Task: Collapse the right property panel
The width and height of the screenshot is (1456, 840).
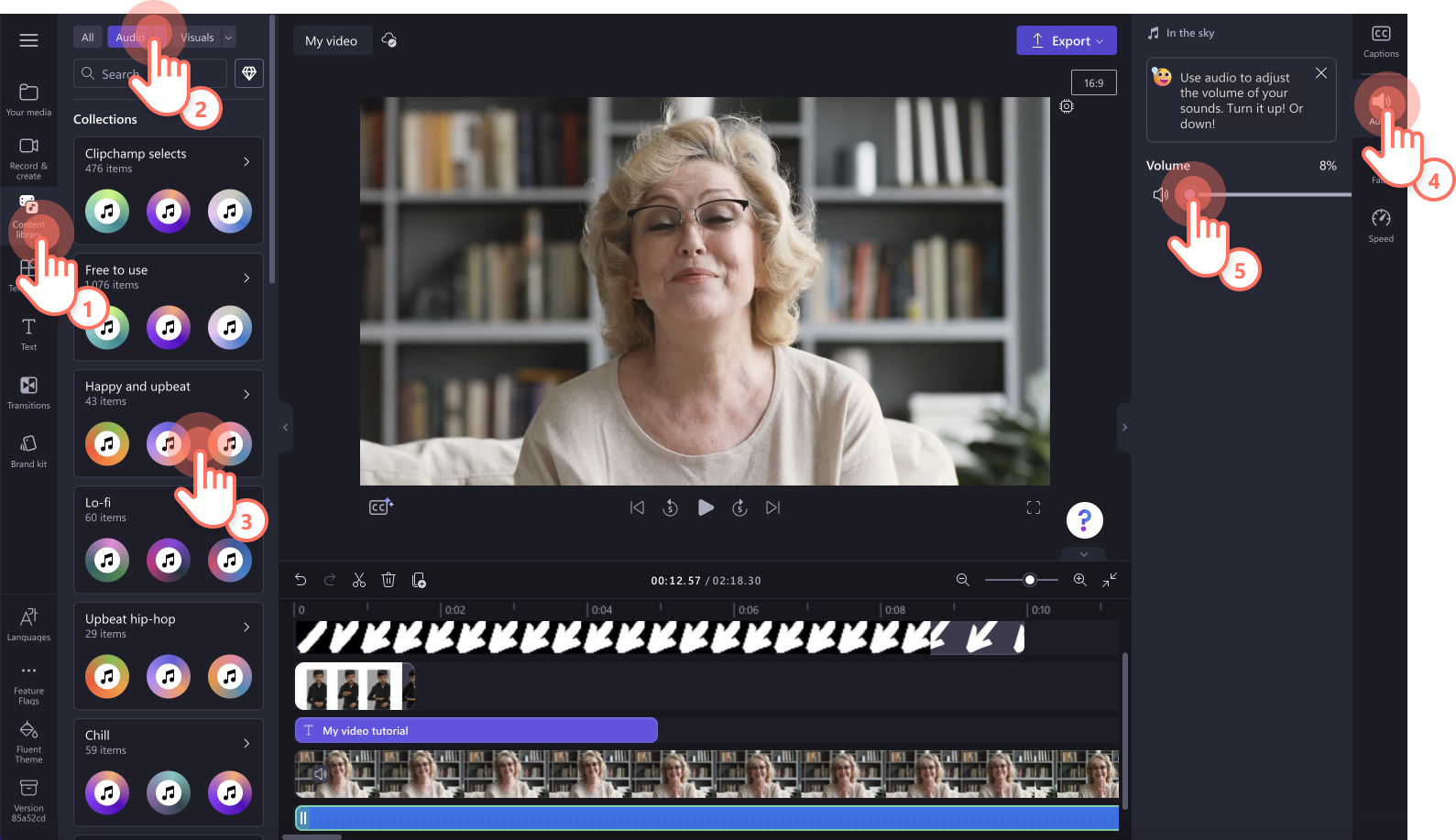Action: [1125, 427]
